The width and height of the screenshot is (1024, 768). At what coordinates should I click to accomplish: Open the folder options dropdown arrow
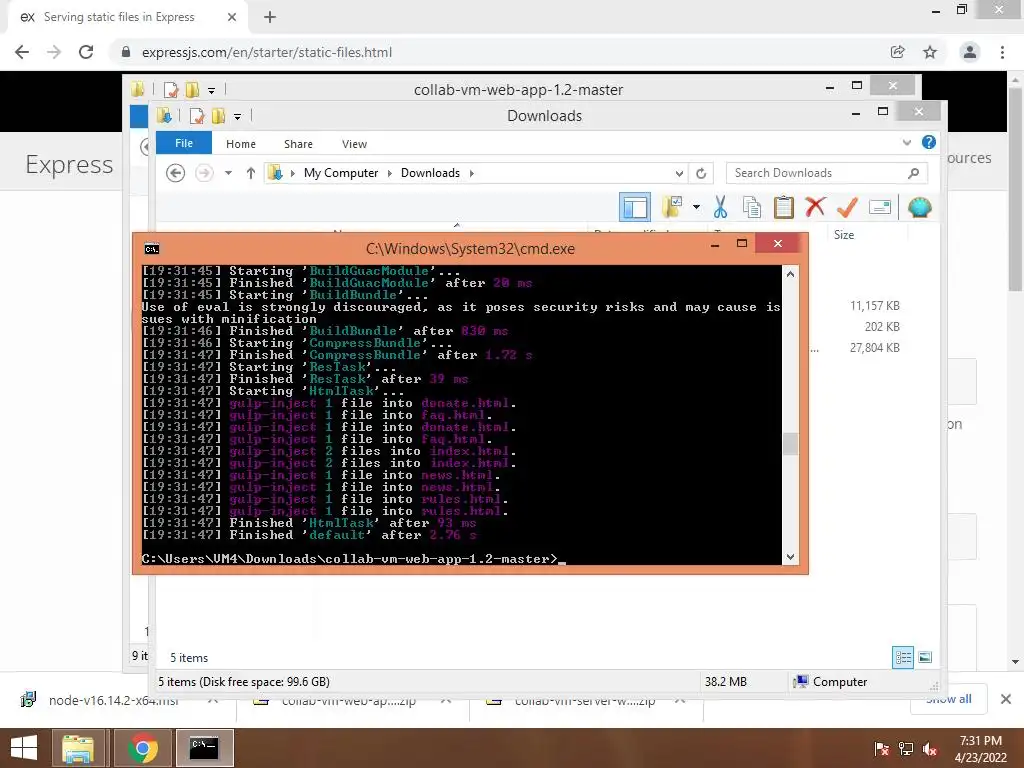(x=696, y=207)
